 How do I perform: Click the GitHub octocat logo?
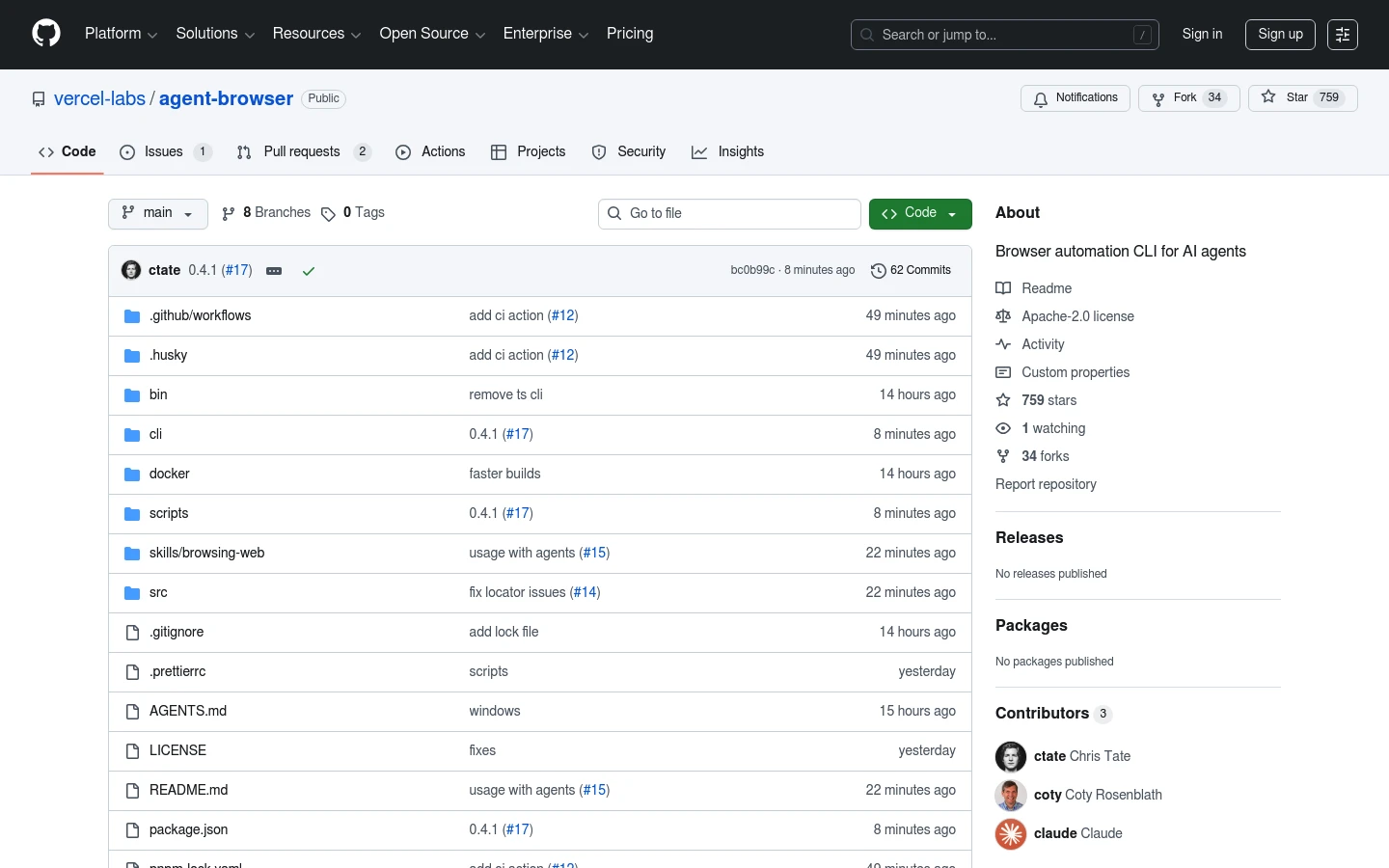pos(45,32)
